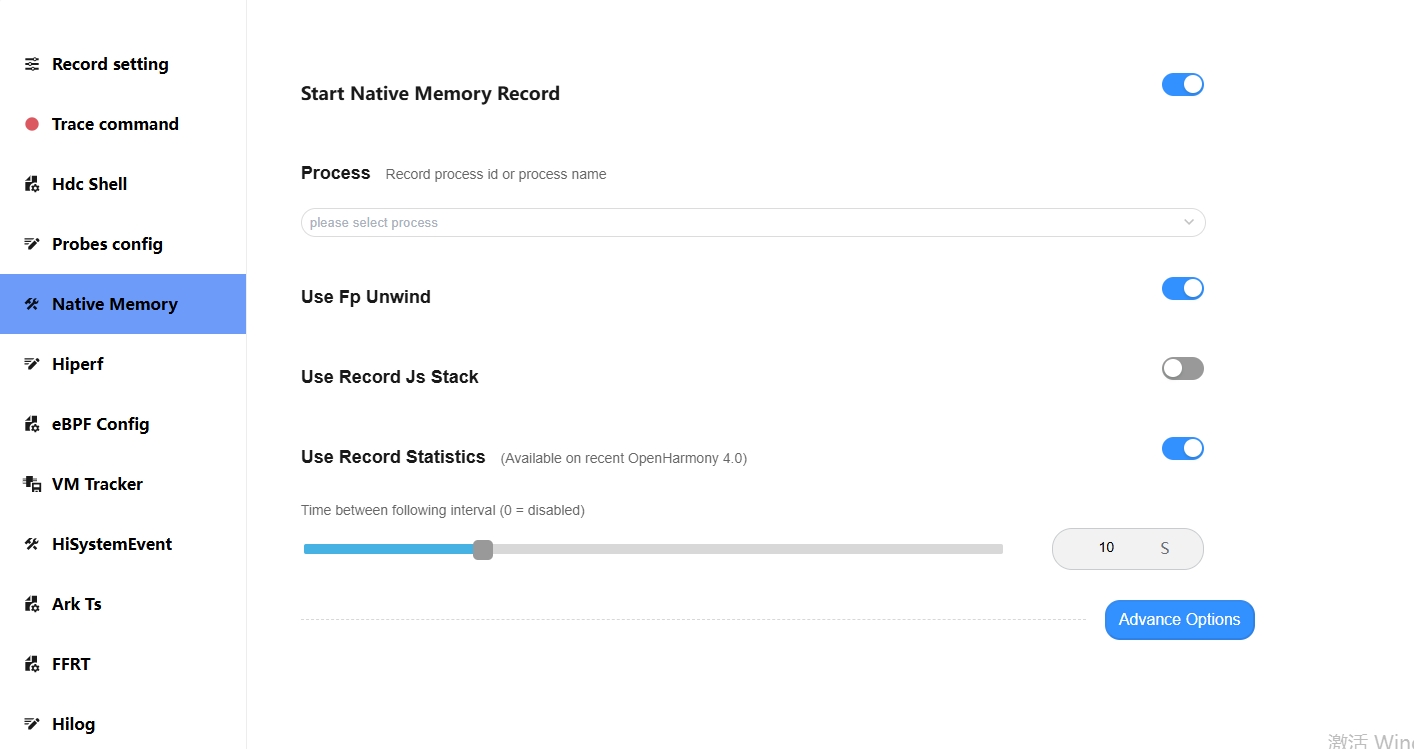1414x749 pixels.
Task: Click the HiSystemEvent tools icon
Action: 32,544
